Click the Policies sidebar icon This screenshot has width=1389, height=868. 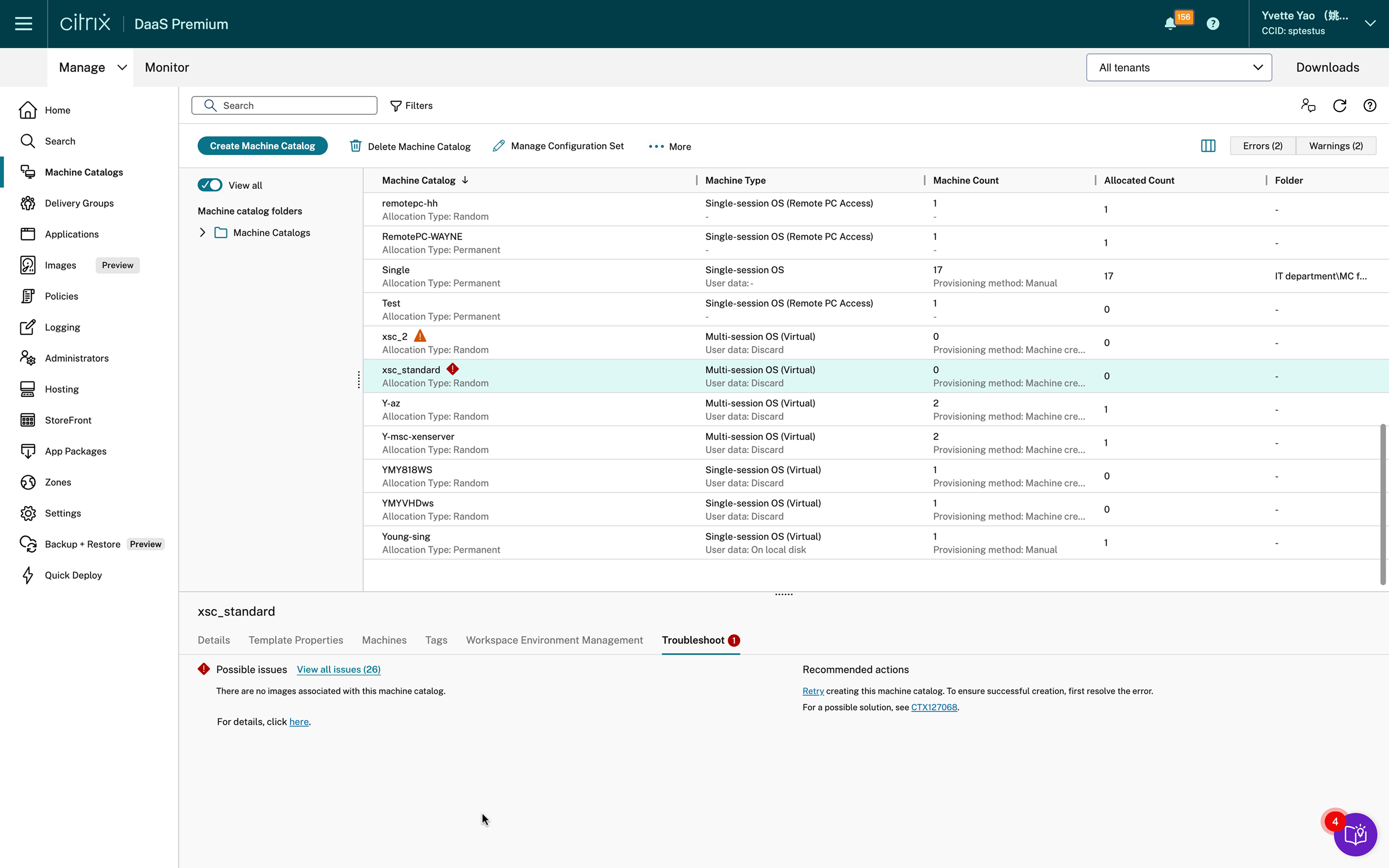click(28, 296)
